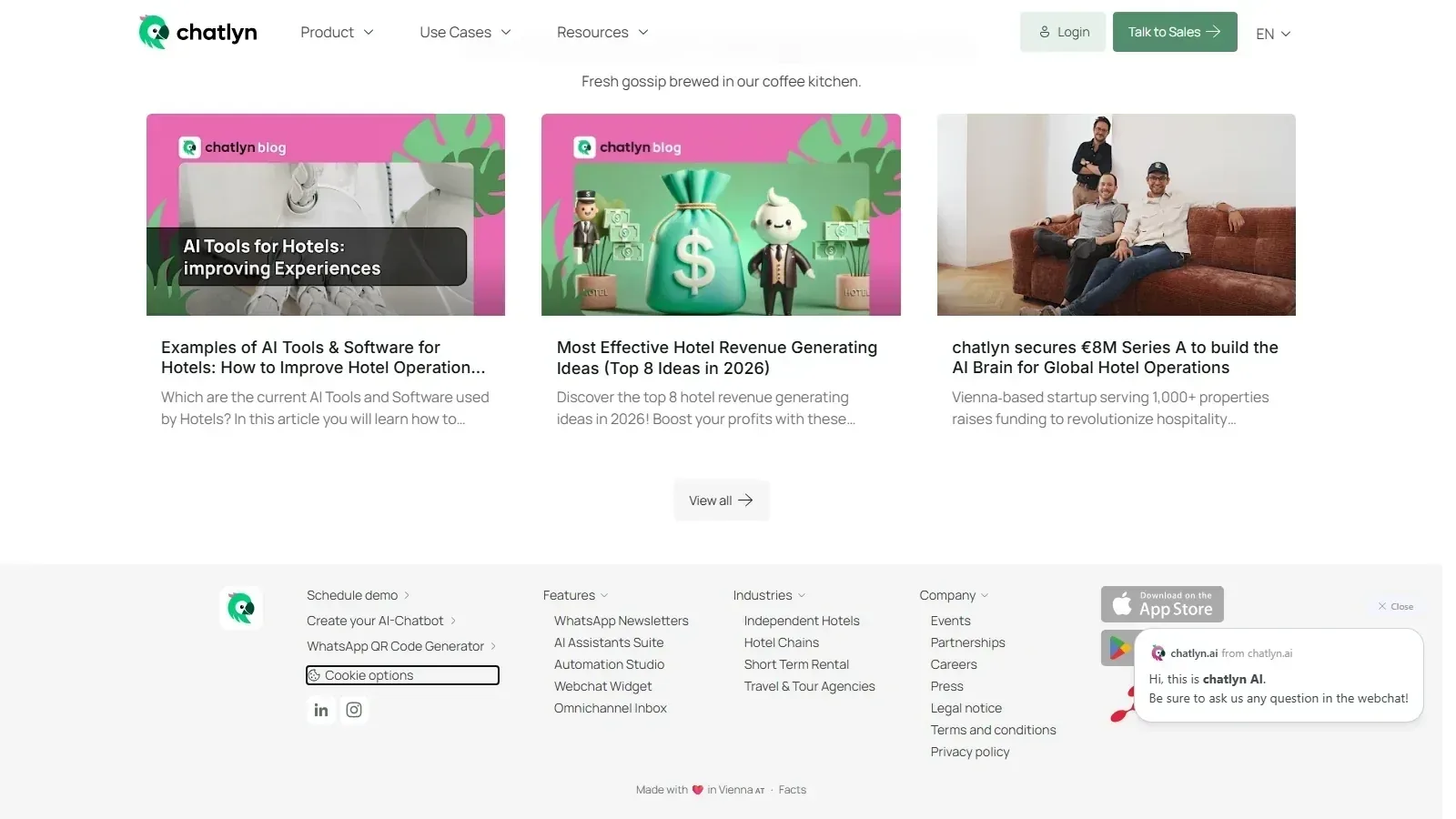This screenshot has height=819, width=1456.
Task: Open Hotel Revenue Generating Ideas thumbnail
Action: point(721,215)
